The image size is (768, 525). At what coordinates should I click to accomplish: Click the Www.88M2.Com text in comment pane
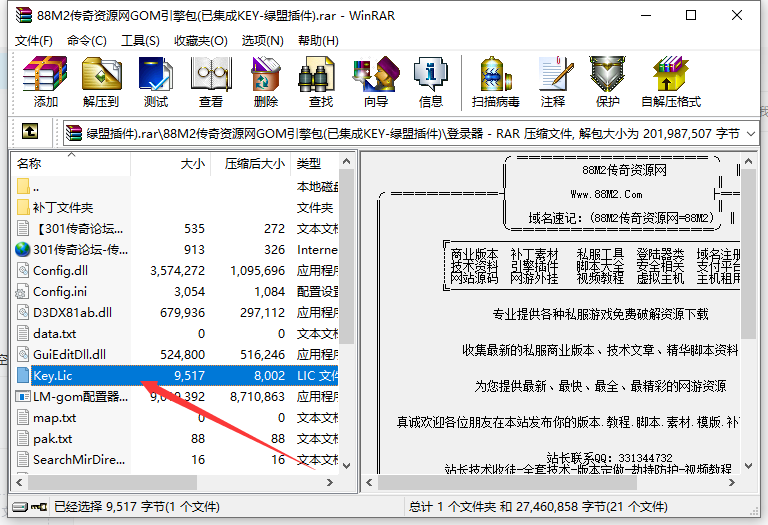click(x=606, y=194)
